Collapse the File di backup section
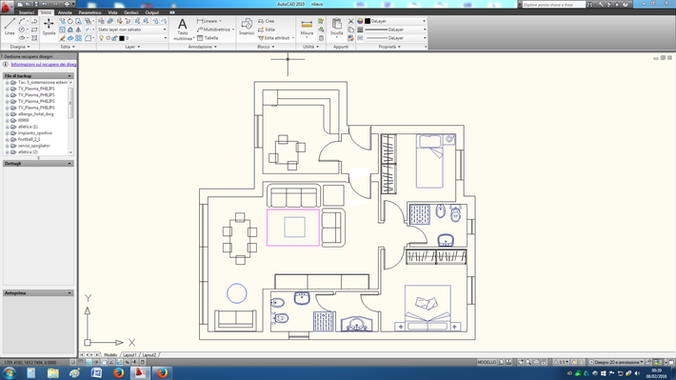 coord(70,76)
